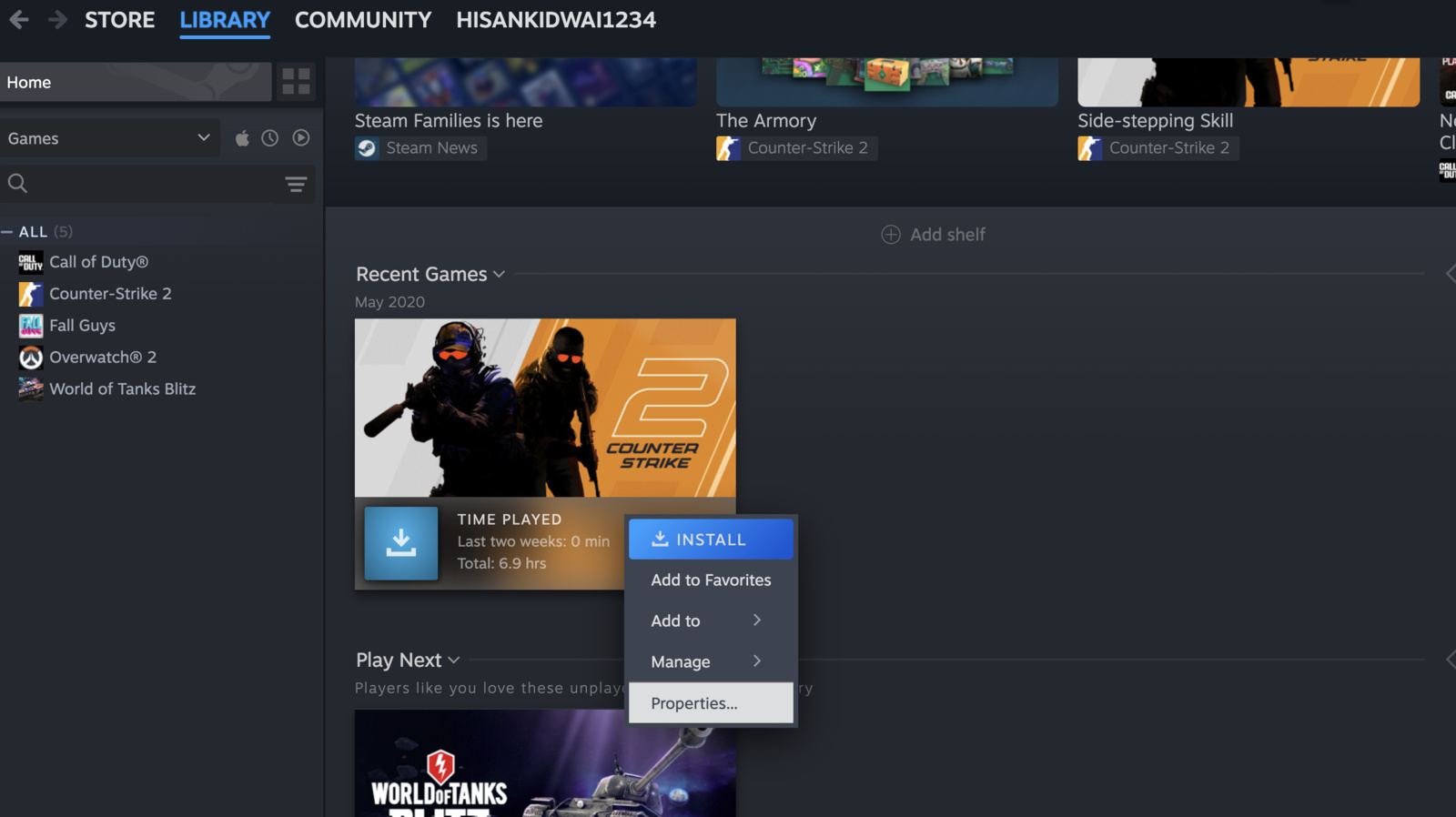Click the Add shelf plus icon
Image resolution: width=1456 pixels, height=817 pixels.
[x=891, y=235]
